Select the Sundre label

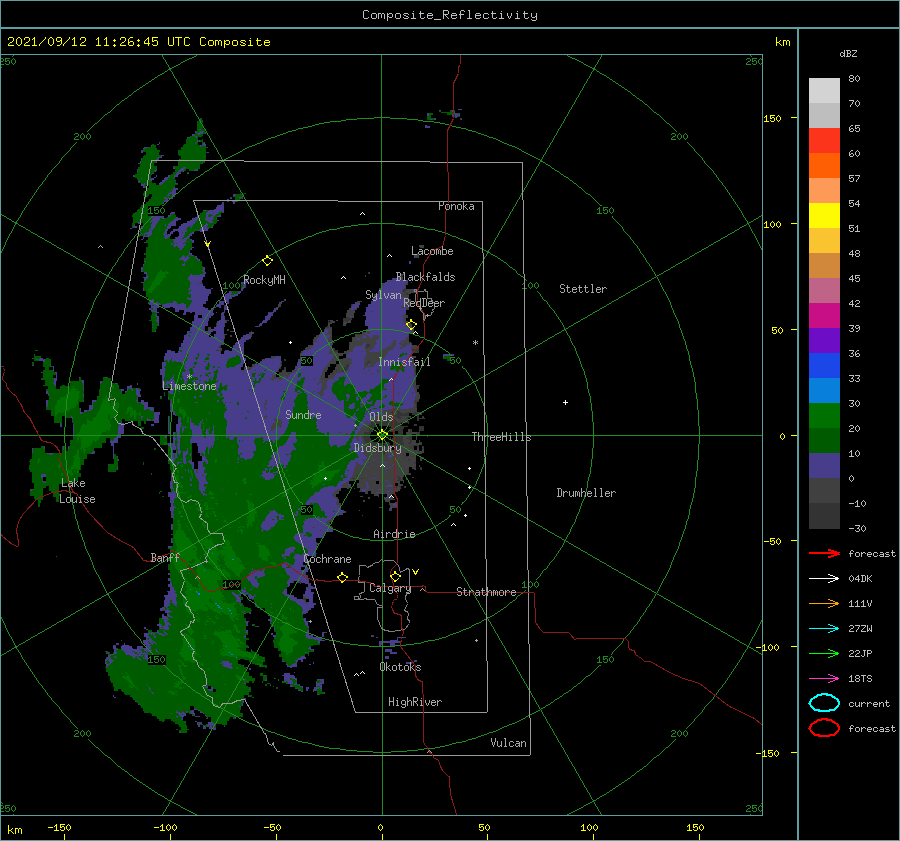tap(303, 414)
